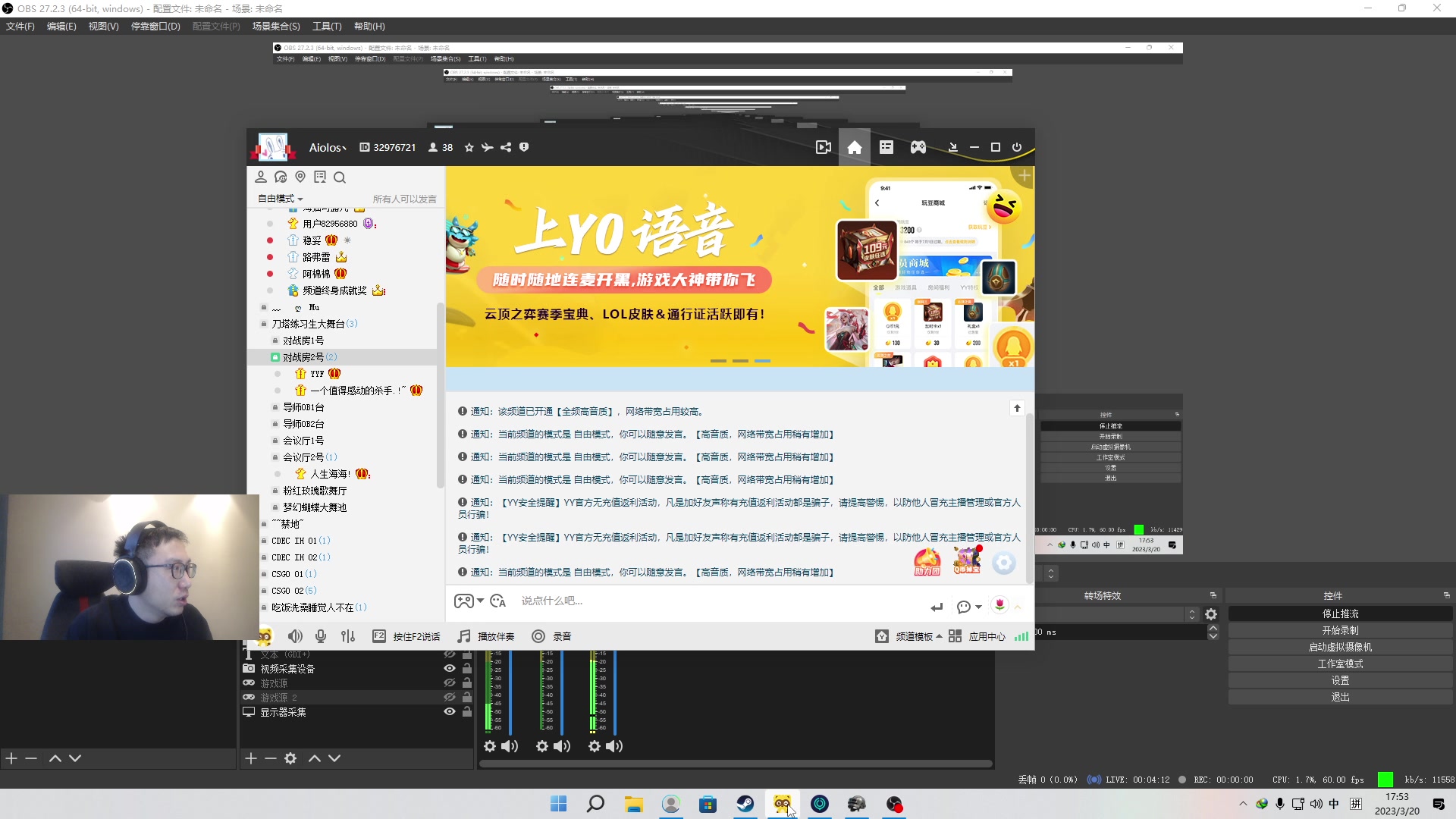
Task: Open the YY channel list panel icon
Action: (886, 148)
